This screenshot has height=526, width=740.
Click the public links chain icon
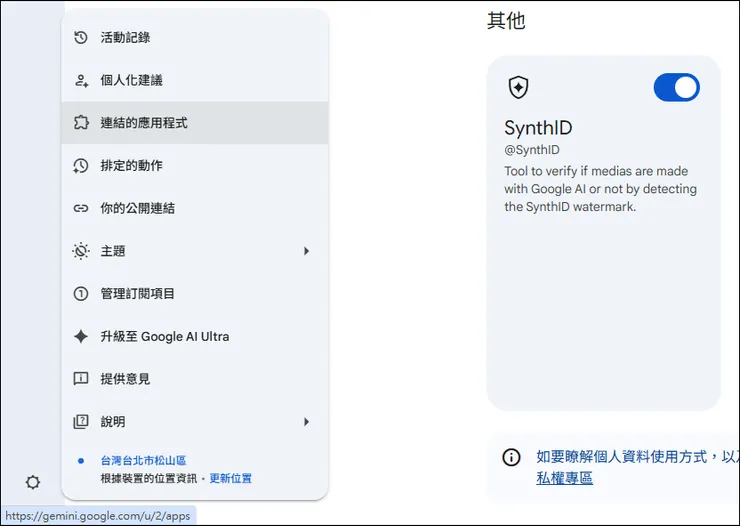[x=81, y=209]
